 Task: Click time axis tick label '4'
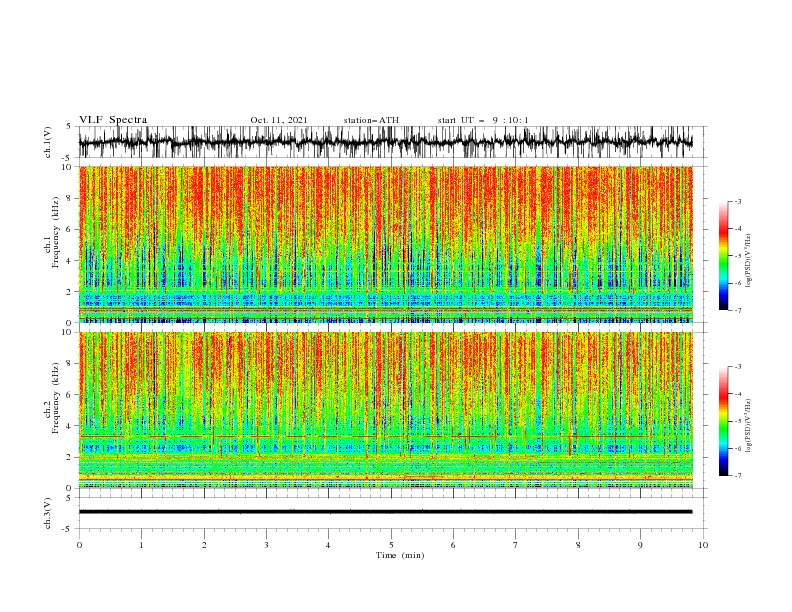(328, 545)
